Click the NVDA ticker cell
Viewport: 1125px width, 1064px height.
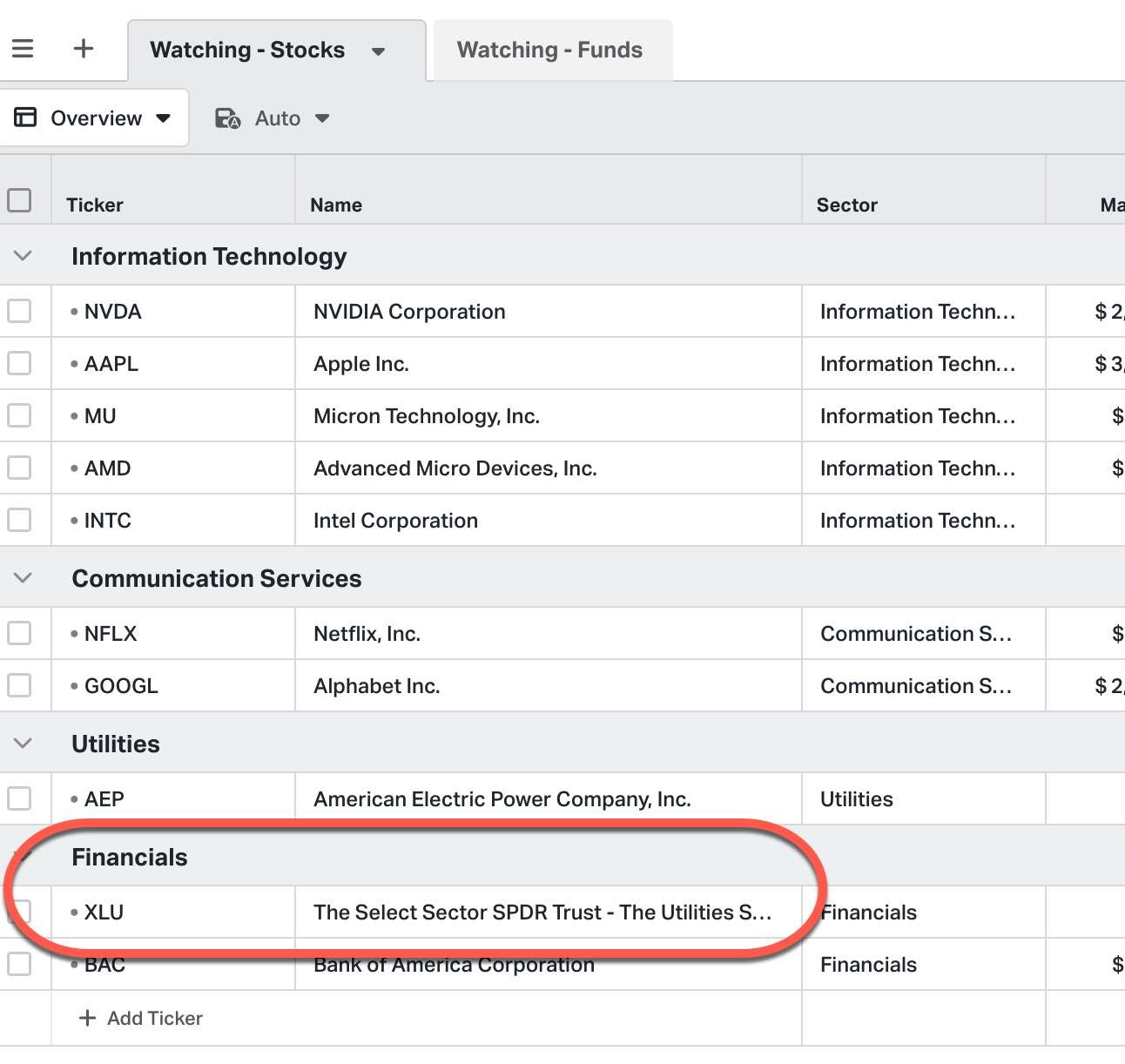[173, 312]
